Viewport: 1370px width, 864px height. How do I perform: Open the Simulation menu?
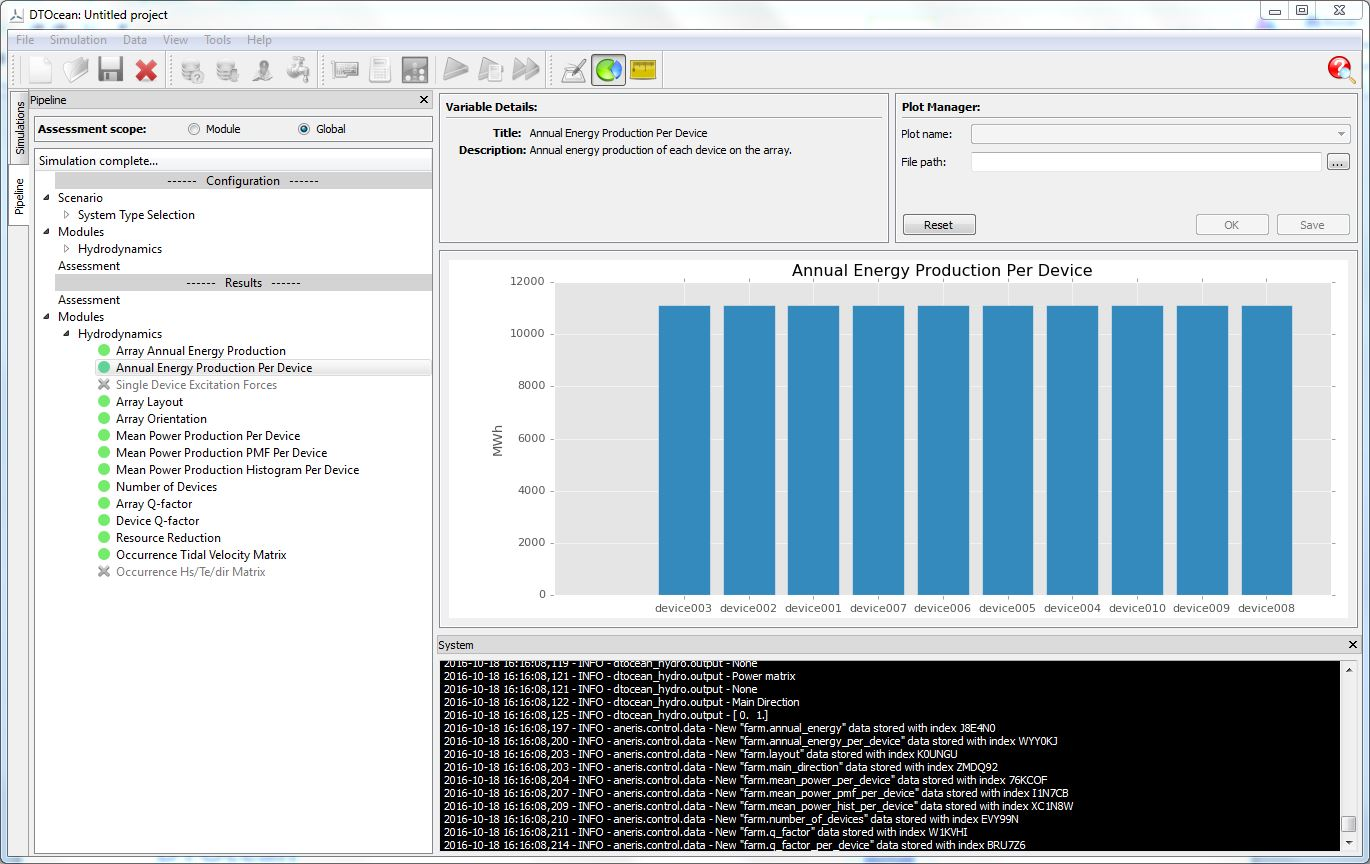coord(78,40)
